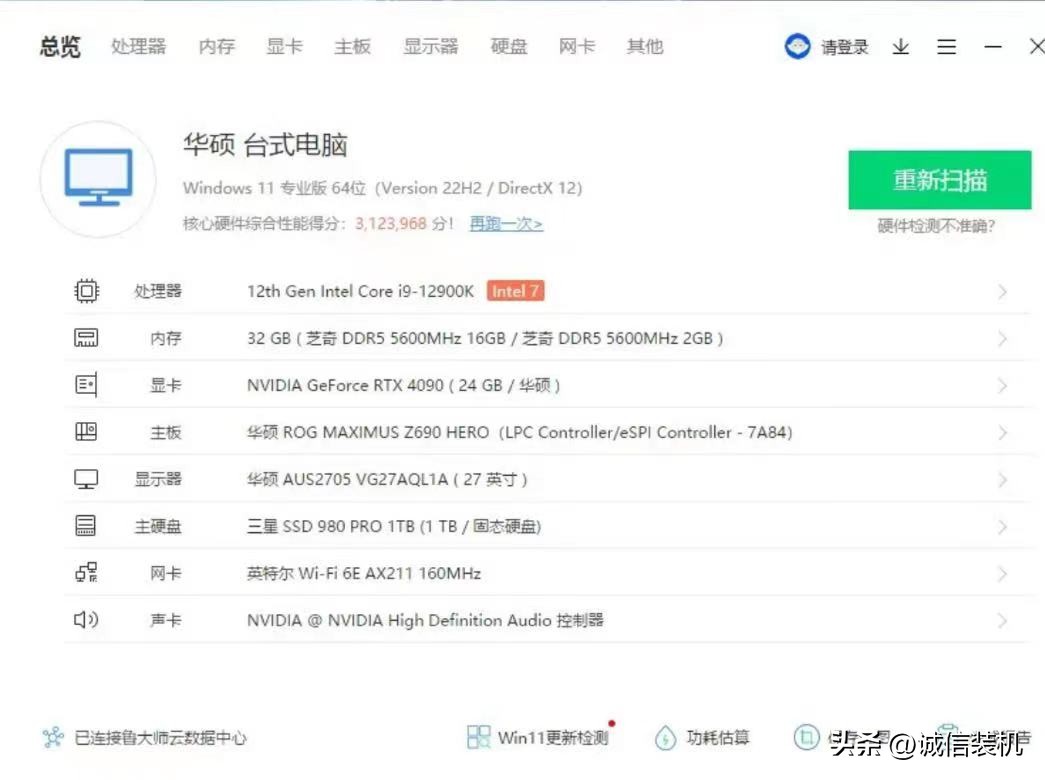This screenshot has height=780, width=1045.
Task: Switch to the 显卡 tab
Action: (x=284, y=47)
